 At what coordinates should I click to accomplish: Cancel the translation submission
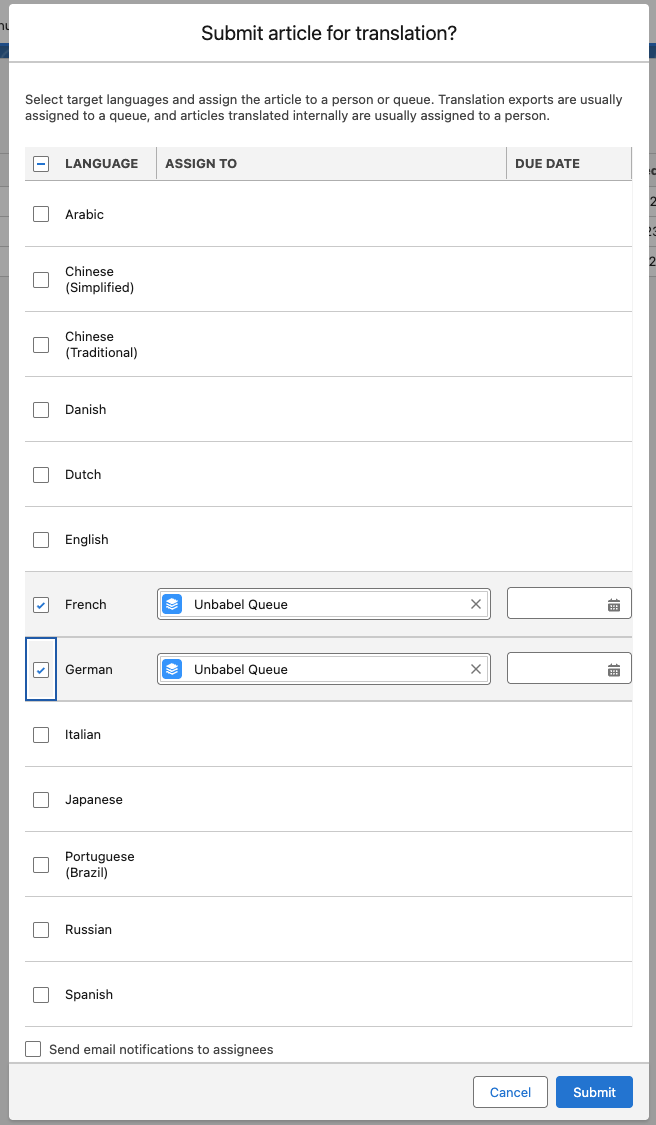click(510, 1092)
